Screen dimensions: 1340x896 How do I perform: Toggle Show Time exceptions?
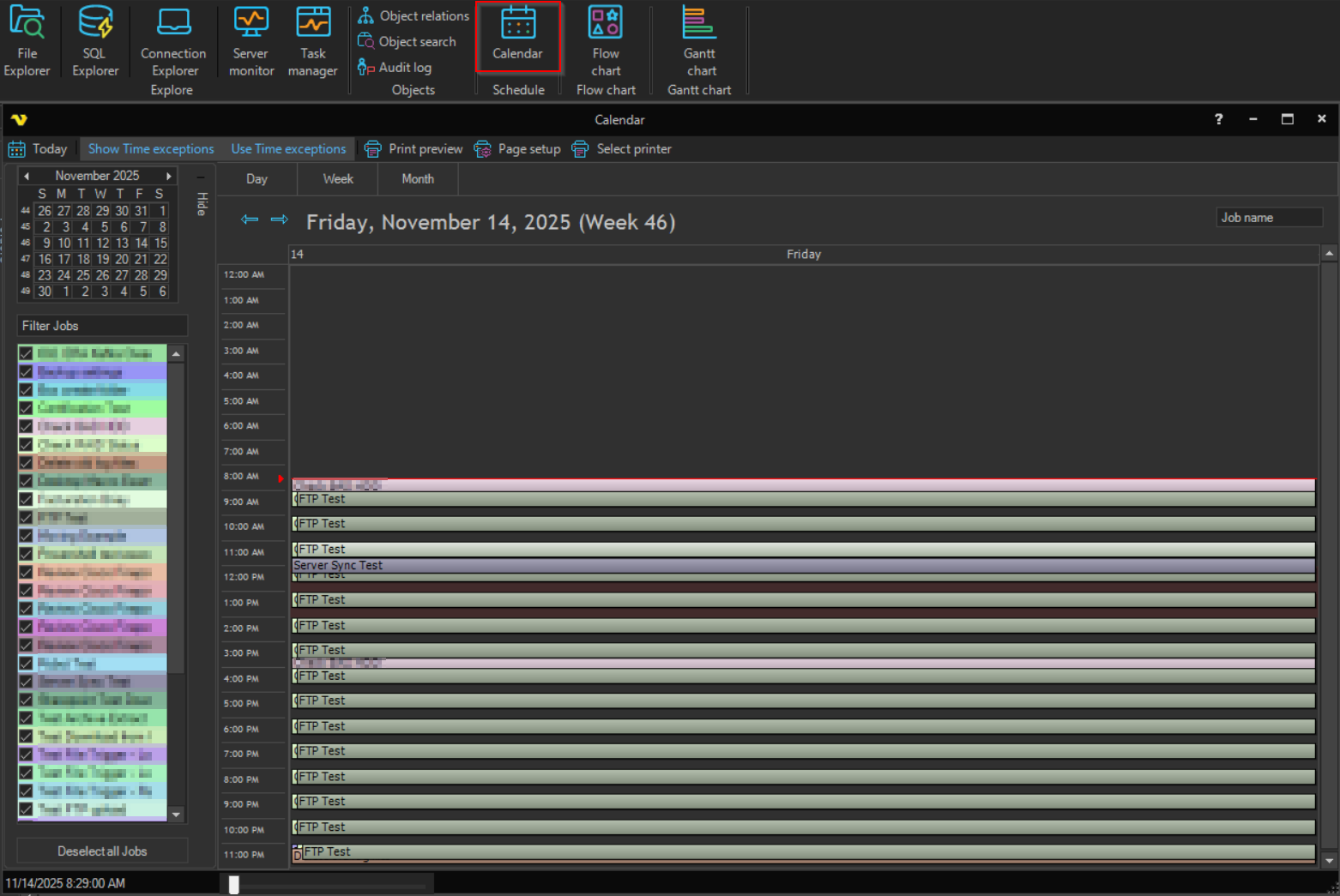[x=151, y=149]
